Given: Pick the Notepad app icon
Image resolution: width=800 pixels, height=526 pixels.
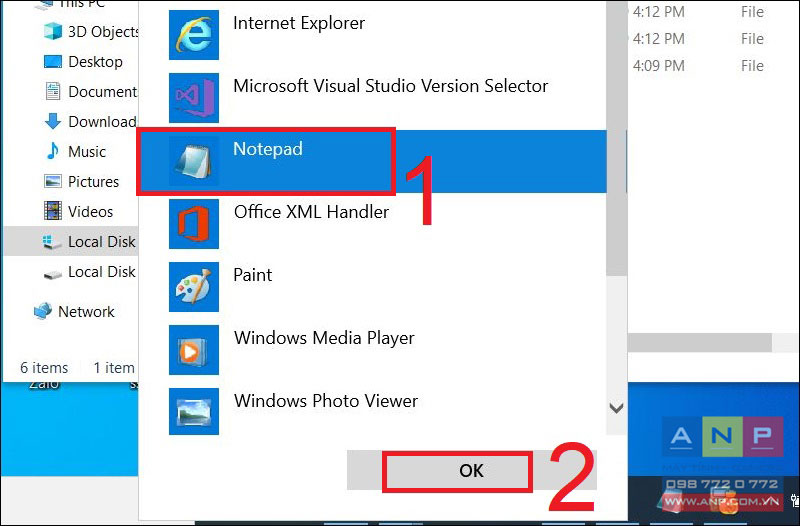Looking at the screenshot, I should click(194, 161).
